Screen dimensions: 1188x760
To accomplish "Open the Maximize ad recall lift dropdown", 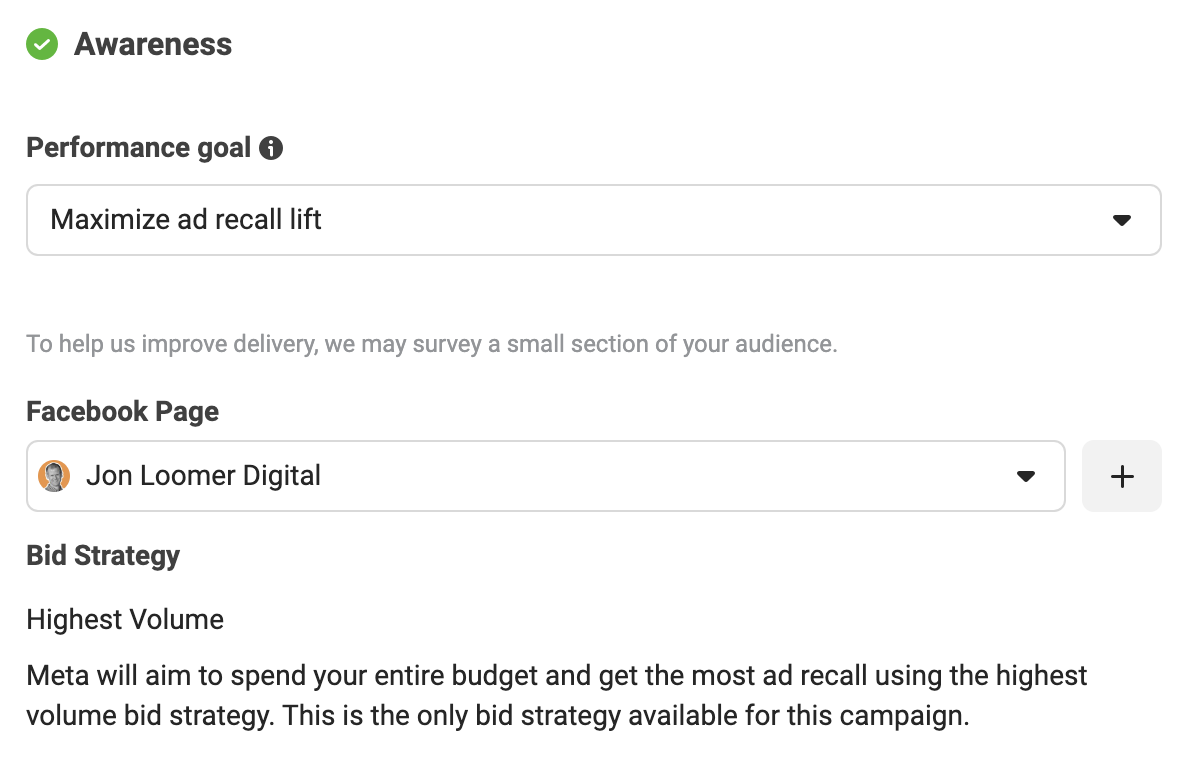I will 593,220.
